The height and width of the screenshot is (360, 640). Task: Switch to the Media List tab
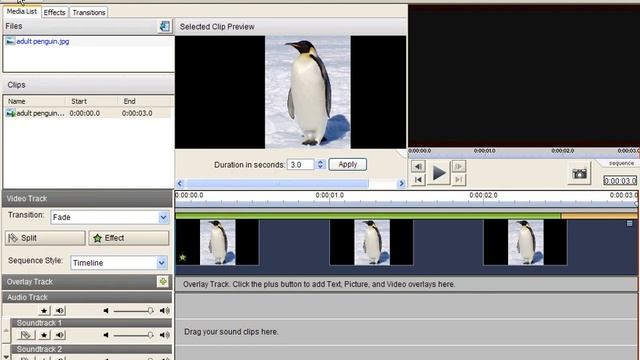(22, 11)
